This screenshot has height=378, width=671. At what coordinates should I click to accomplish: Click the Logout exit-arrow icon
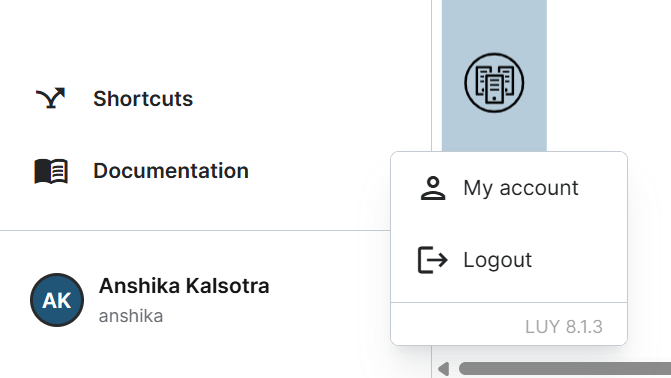click(433, 260)
